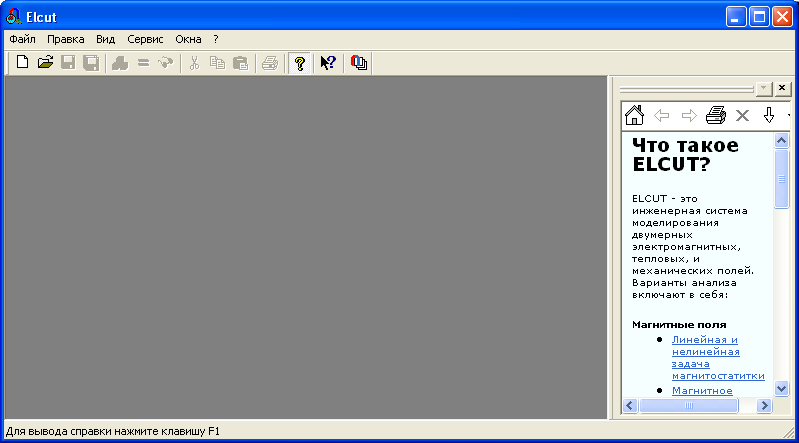Image resolution: width=799 pixels, height=443 pixels.
Task: Close the Elcut window
Action: tap(782, 17)
